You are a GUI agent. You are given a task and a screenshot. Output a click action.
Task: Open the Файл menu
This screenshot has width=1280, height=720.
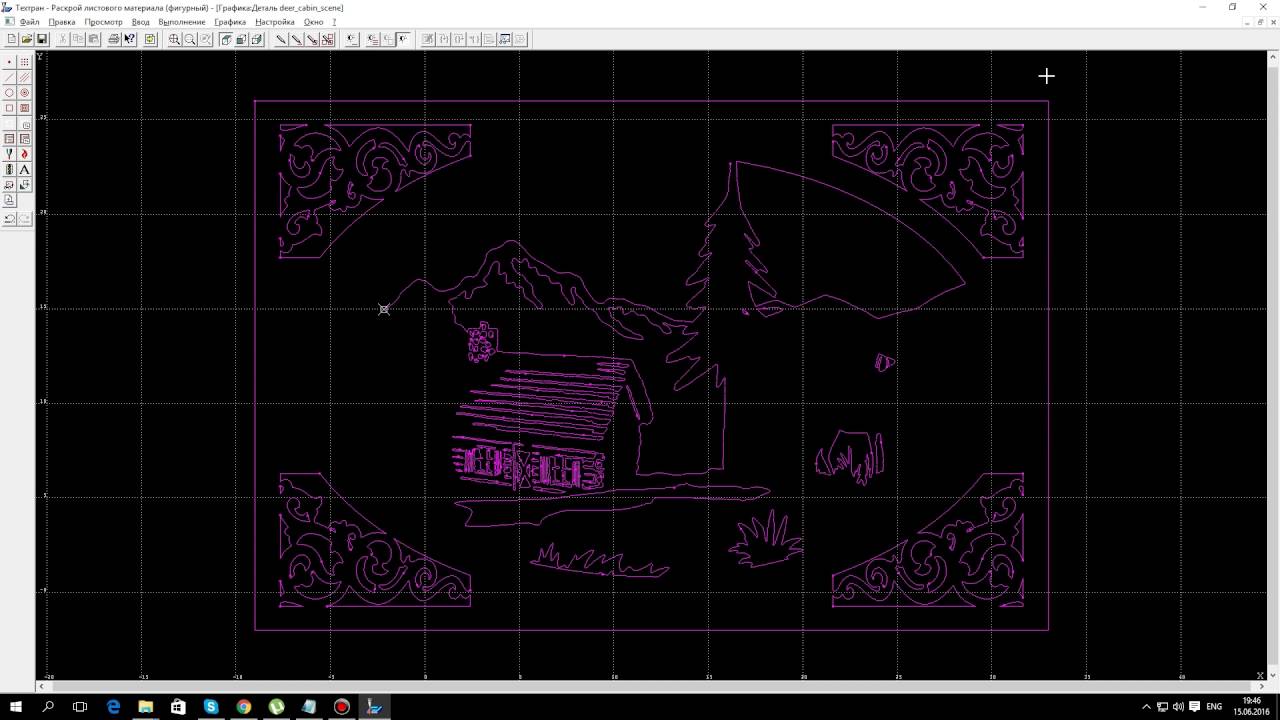[x=30, y=22]
